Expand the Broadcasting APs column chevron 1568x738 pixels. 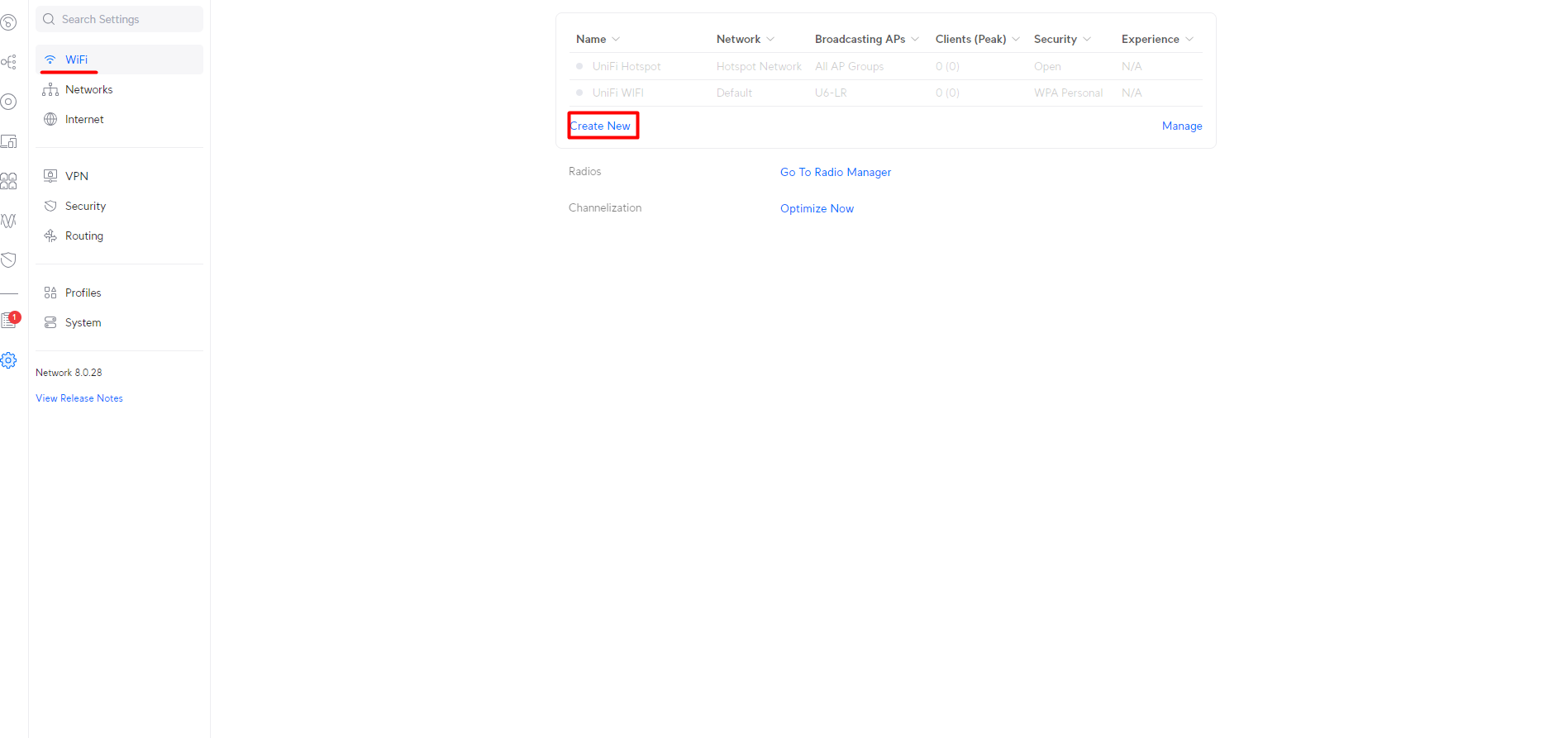[x=915, y=40]
